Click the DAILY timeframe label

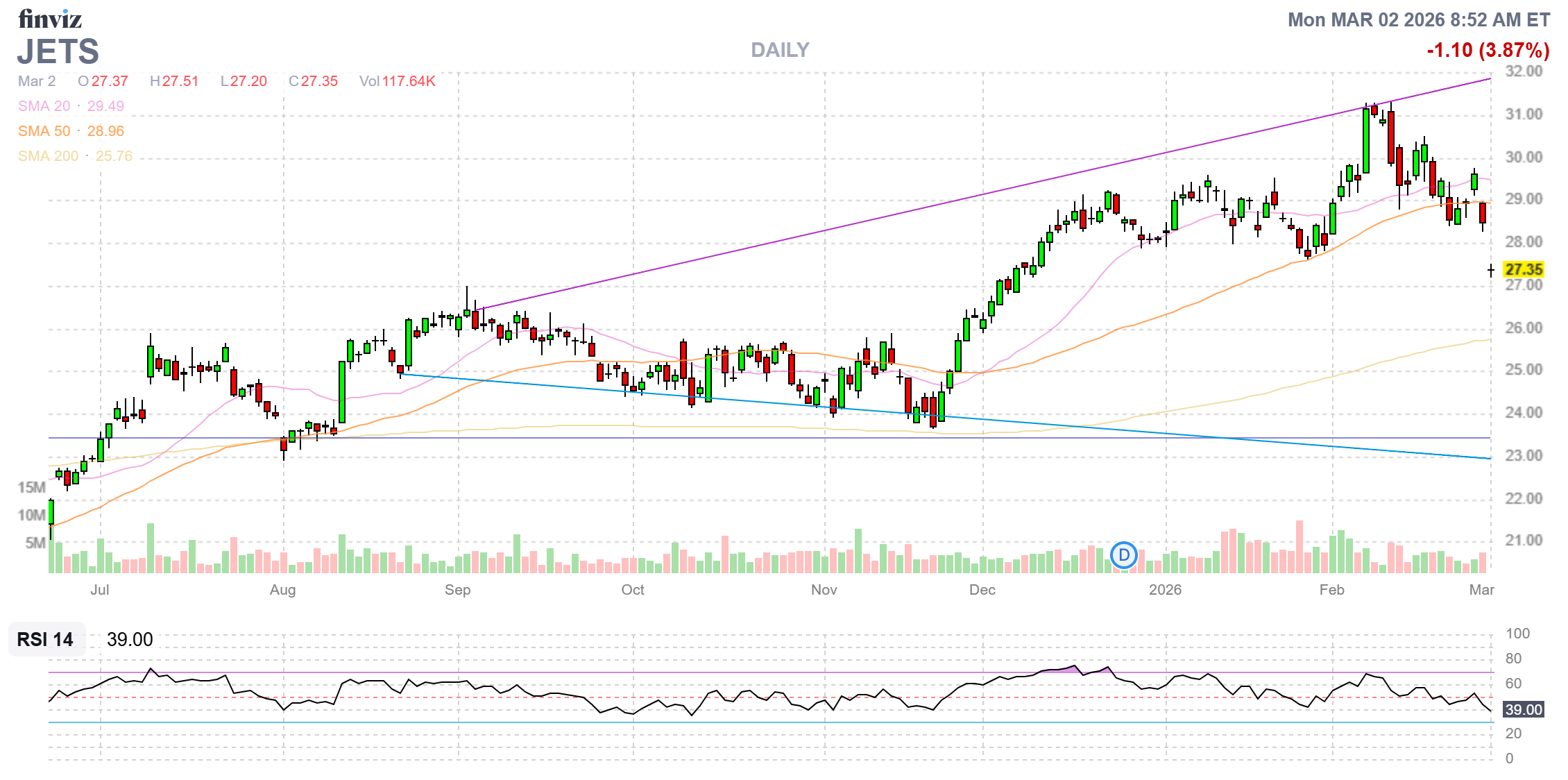780,50
